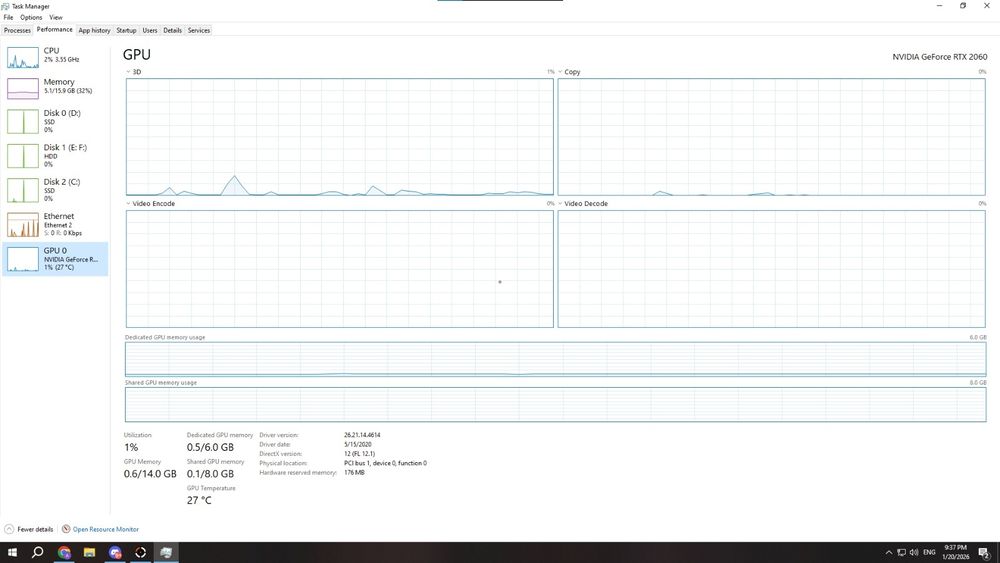The width and height of the screenshot is (1000, 563).
Task: Open the Options menu
Action: [31, 17]
